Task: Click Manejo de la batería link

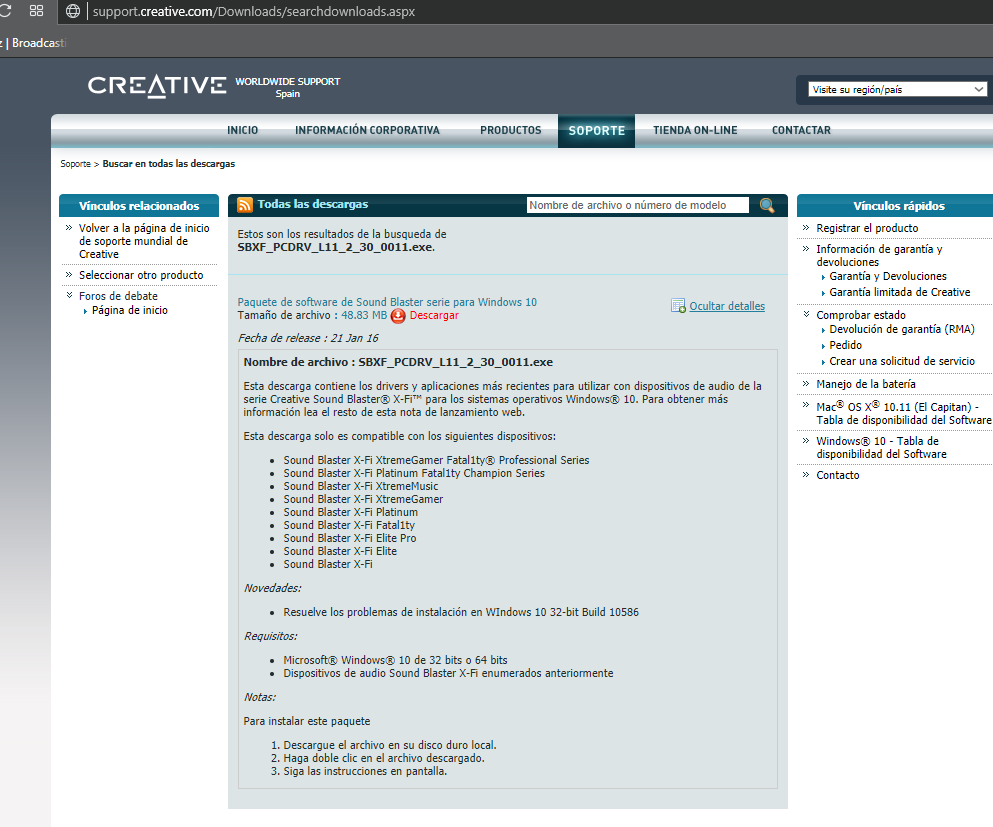Action: click(866, 384)
